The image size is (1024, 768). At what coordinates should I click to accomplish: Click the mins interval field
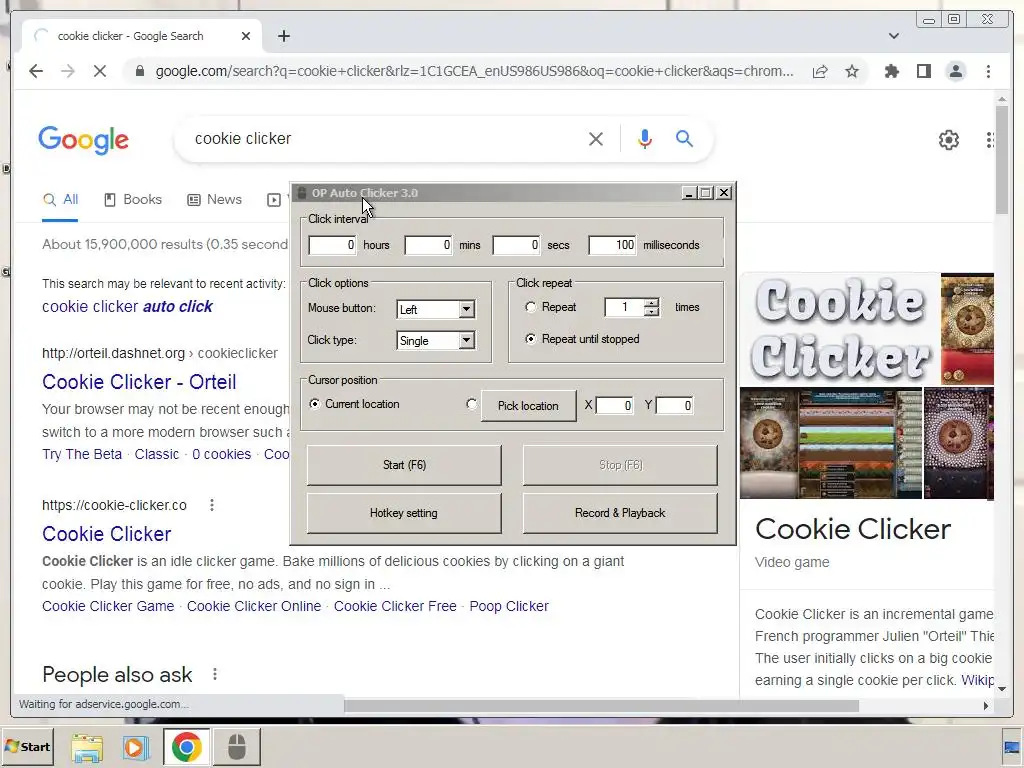[428, 245]
